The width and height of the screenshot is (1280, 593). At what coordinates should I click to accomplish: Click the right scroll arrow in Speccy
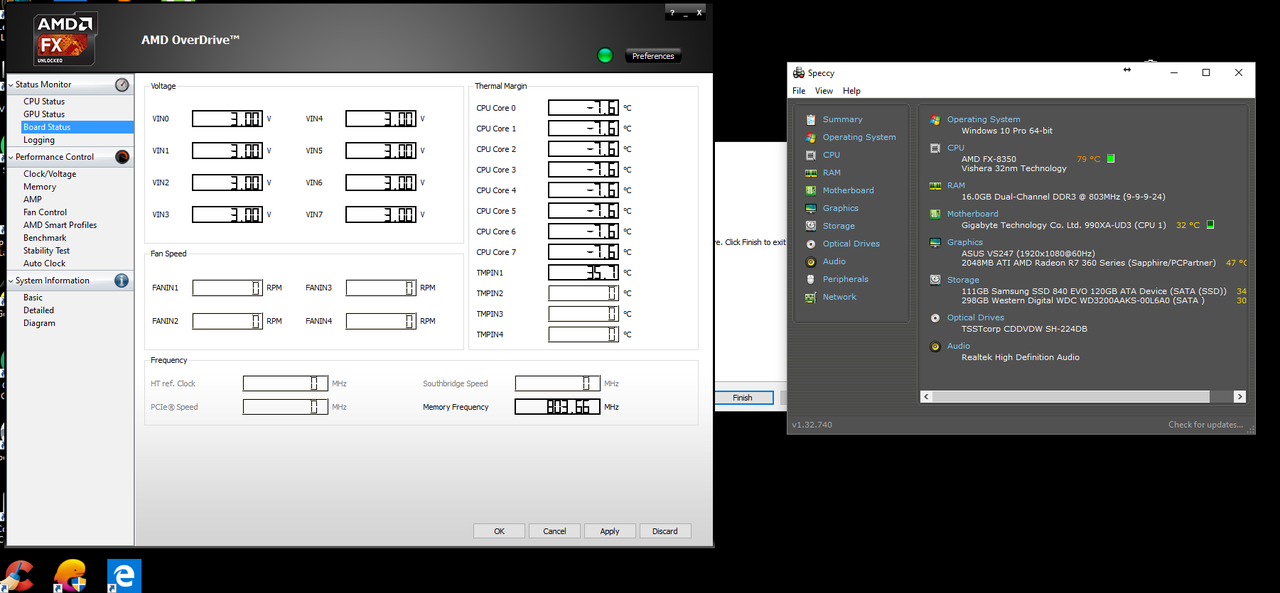[1240, 398]
